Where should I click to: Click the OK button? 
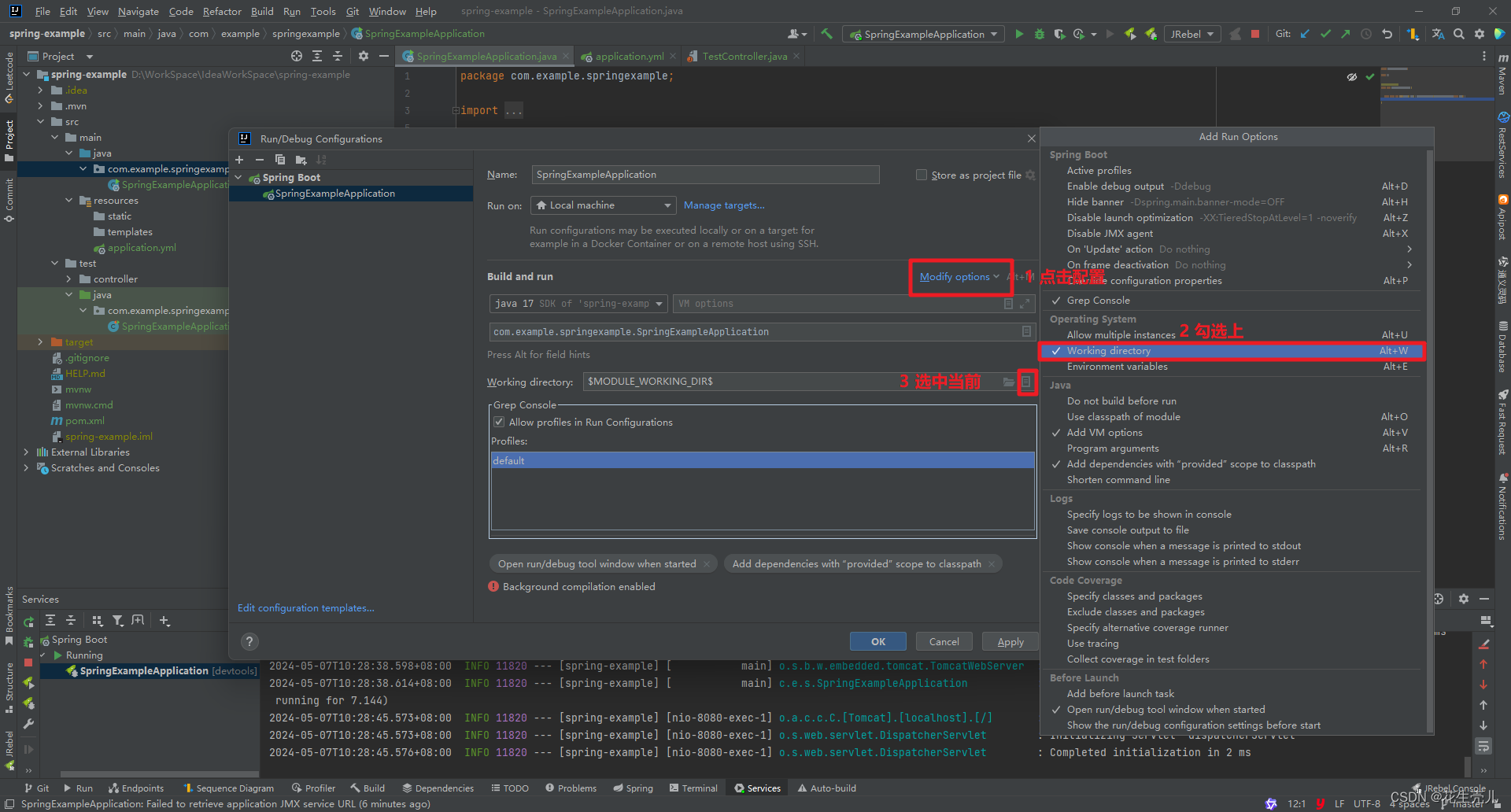878,641
